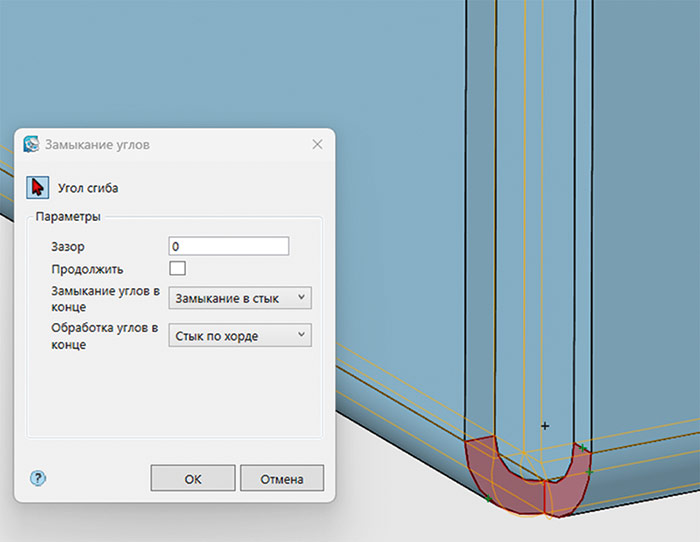Open the help question mark icon

(x=39, y=478)
